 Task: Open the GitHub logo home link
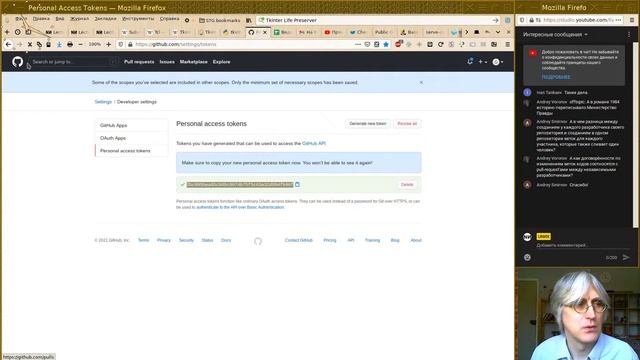(x=18, y=62)
